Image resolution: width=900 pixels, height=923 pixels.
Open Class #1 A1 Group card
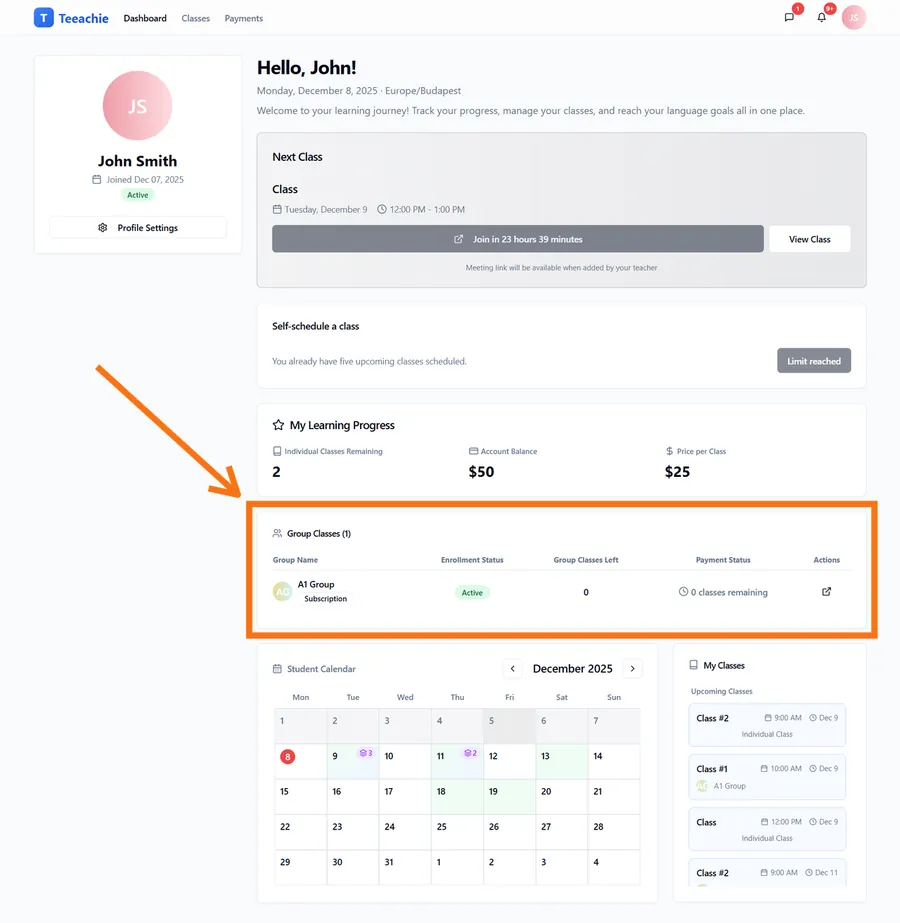(x=767, y=777)
